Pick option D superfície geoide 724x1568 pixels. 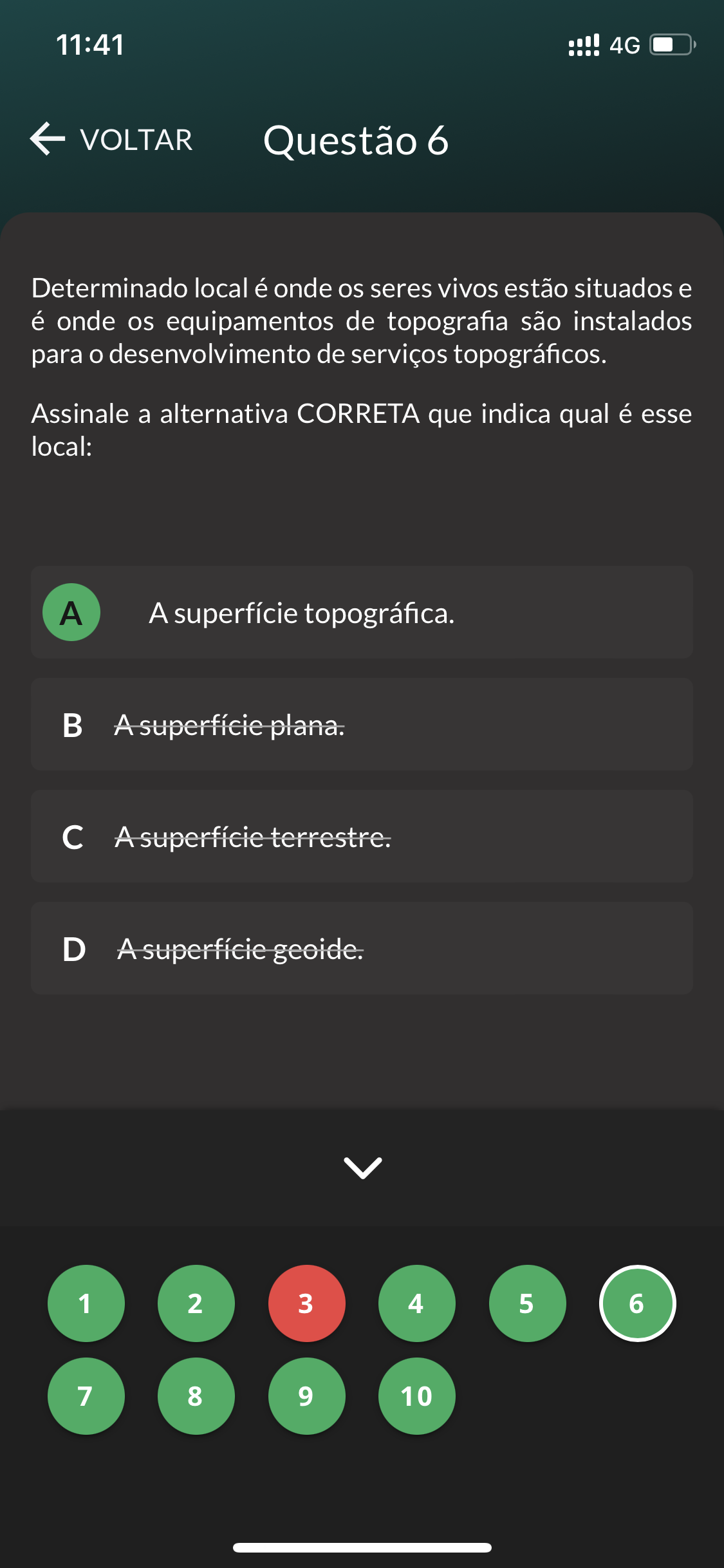362,949
